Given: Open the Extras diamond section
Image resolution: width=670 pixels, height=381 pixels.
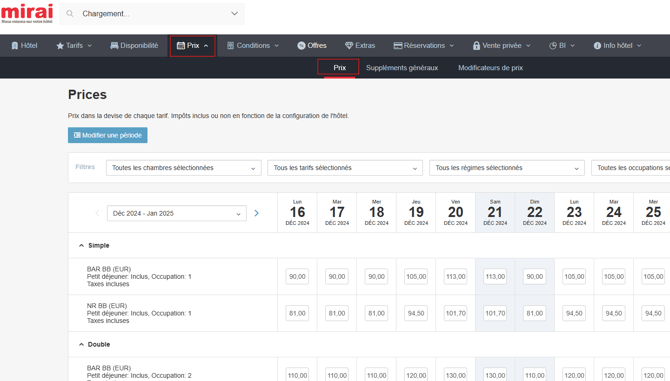Looking at the screenshot, I should pyautogui.click(x=360, y=46).
